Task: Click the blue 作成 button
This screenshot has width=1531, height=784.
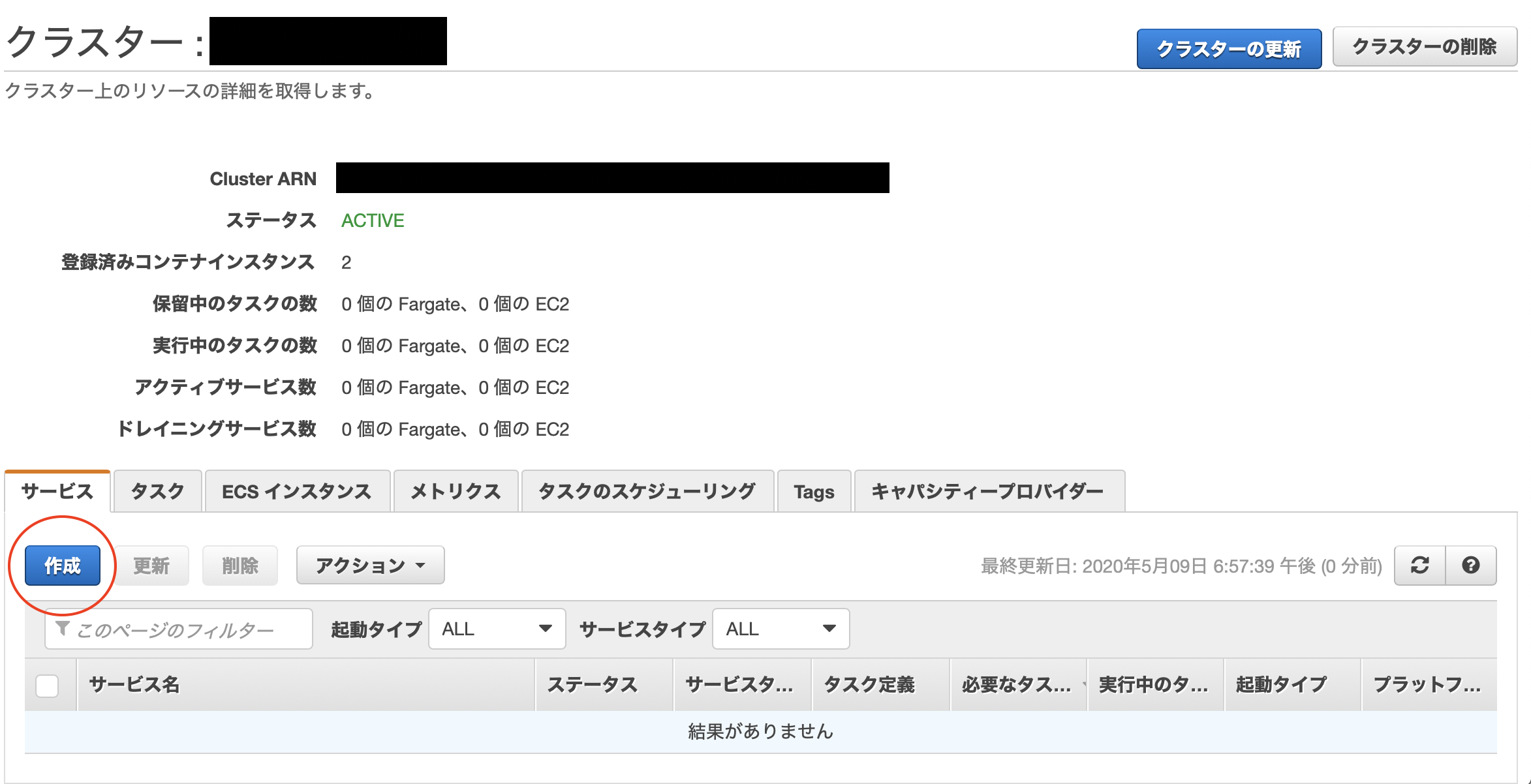Action: pyautogui.click(x=63, y=565)
